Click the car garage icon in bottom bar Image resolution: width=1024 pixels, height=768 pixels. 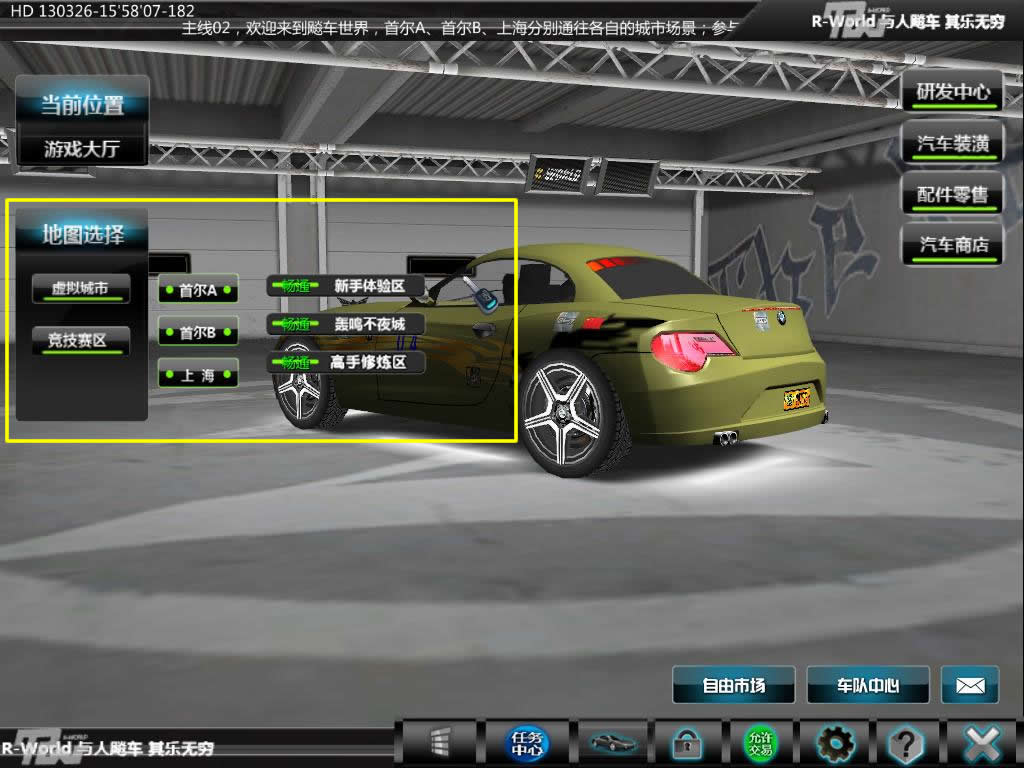tap(613, 743)
